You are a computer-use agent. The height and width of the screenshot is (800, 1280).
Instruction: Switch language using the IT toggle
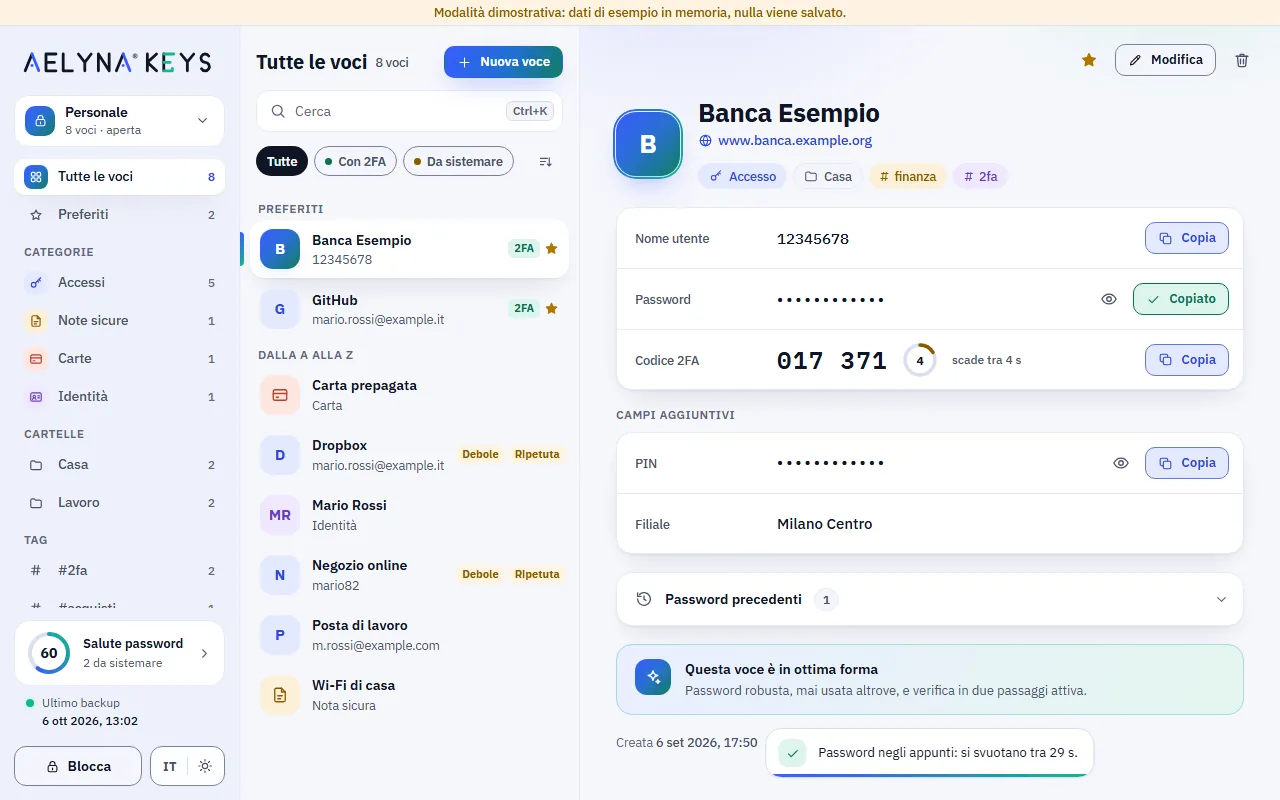tap(170, 766)
